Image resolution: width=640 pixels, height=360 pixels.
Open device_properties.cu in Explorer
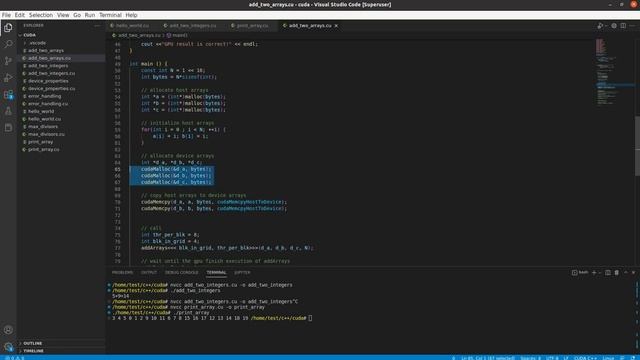[x=51, y=89]
